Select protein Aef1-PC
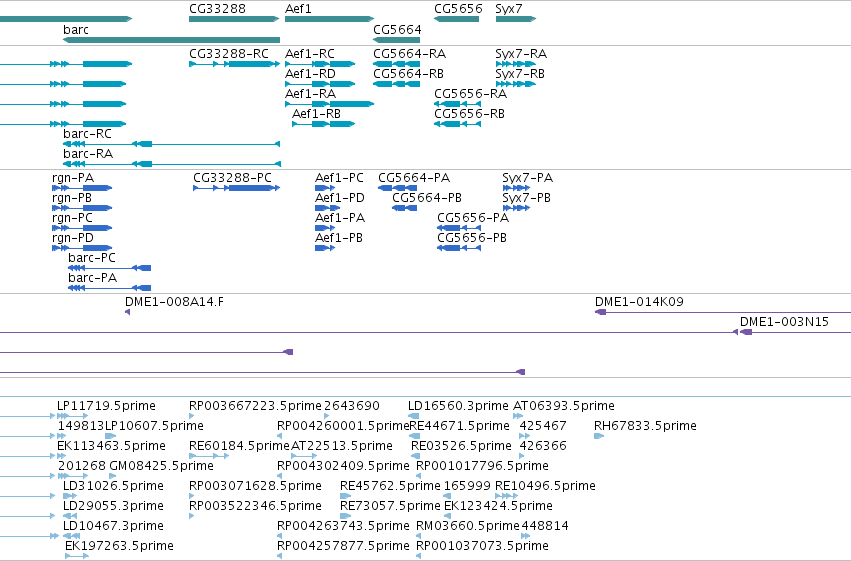 click(325, 188)
